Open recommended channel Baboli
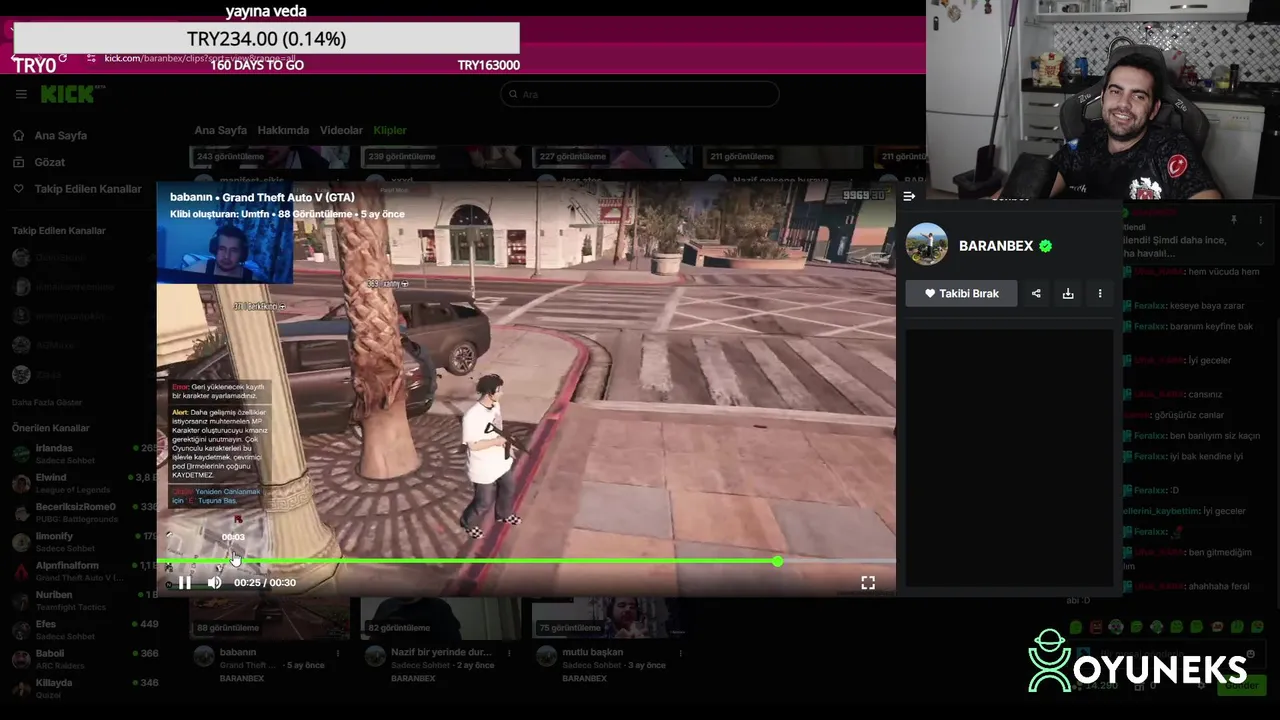 click(82, 659)
